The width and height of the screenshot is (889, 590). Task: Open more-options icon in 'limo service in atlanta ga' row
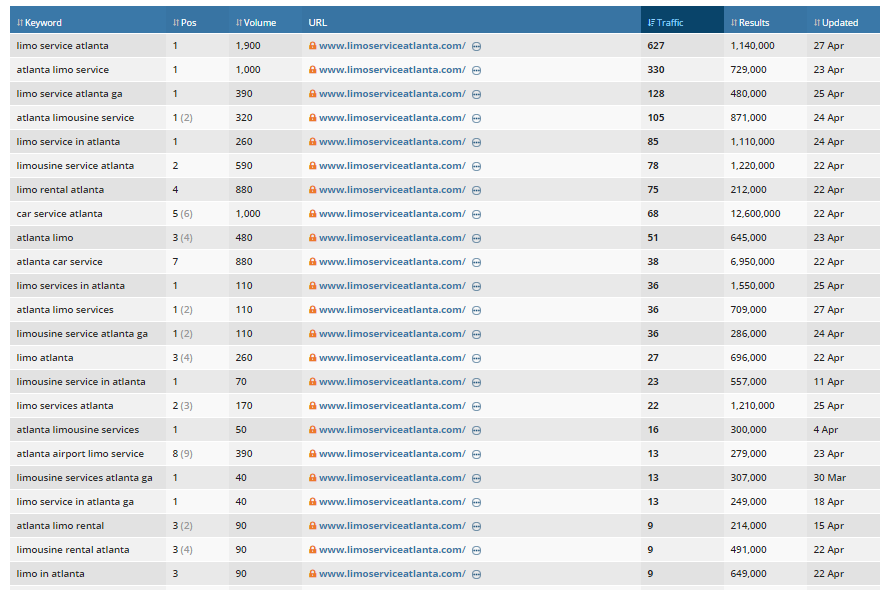477,502
